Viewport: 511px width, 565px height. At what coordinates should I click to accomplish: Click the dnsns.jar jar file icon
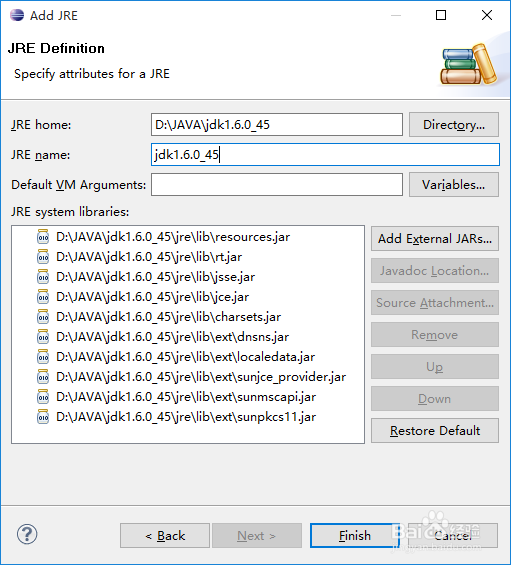click(43, 337)
